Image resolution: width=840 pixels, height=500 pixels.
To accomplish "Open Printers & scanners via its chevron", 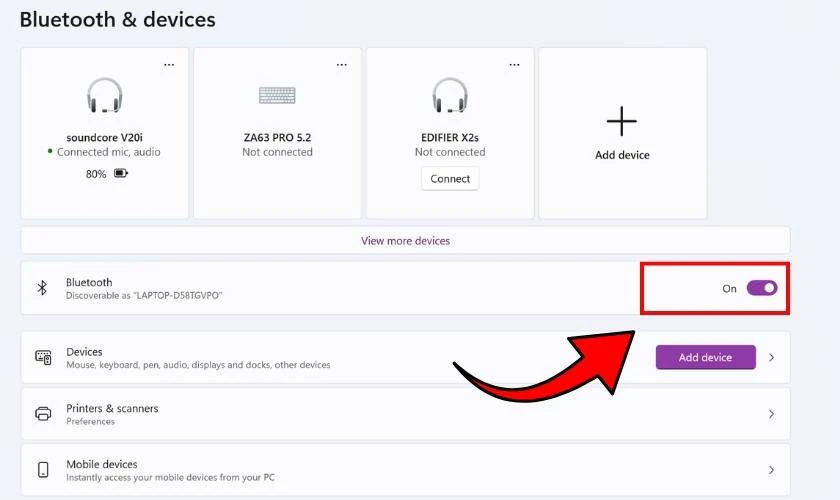I will click(x=771, y=414).
